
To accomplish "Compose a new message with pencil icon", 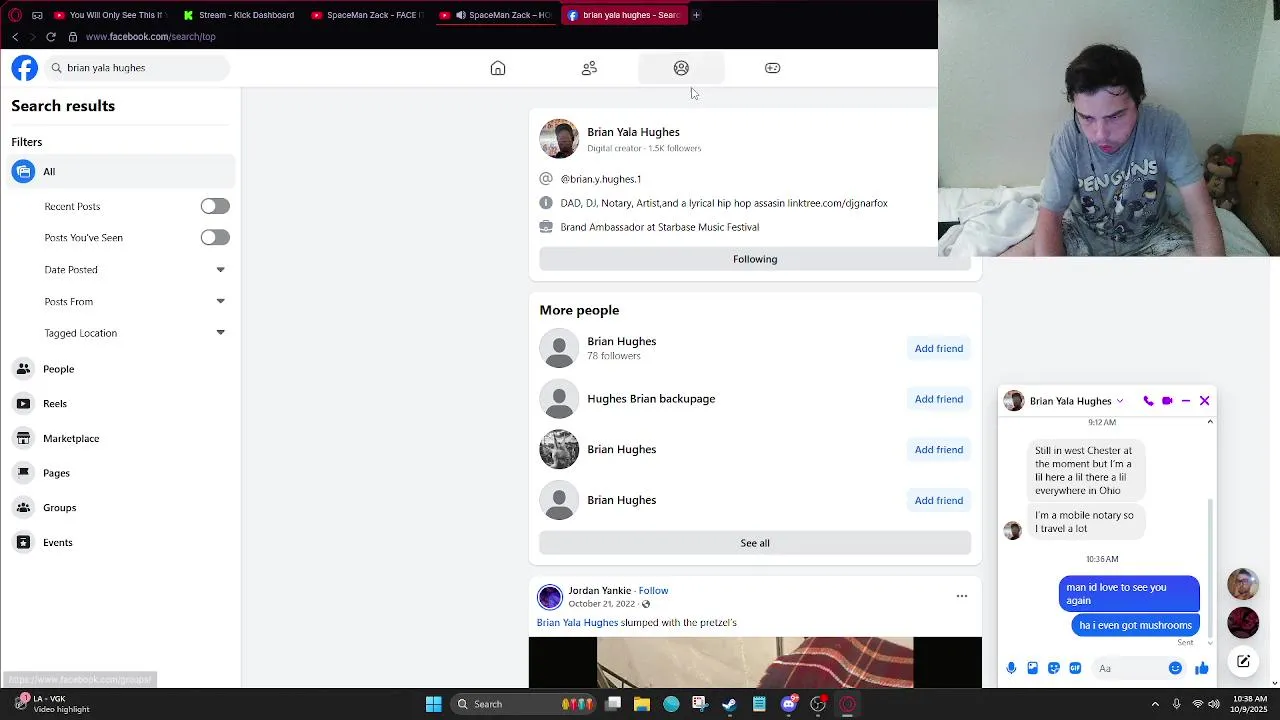I will pos(1243,661).
